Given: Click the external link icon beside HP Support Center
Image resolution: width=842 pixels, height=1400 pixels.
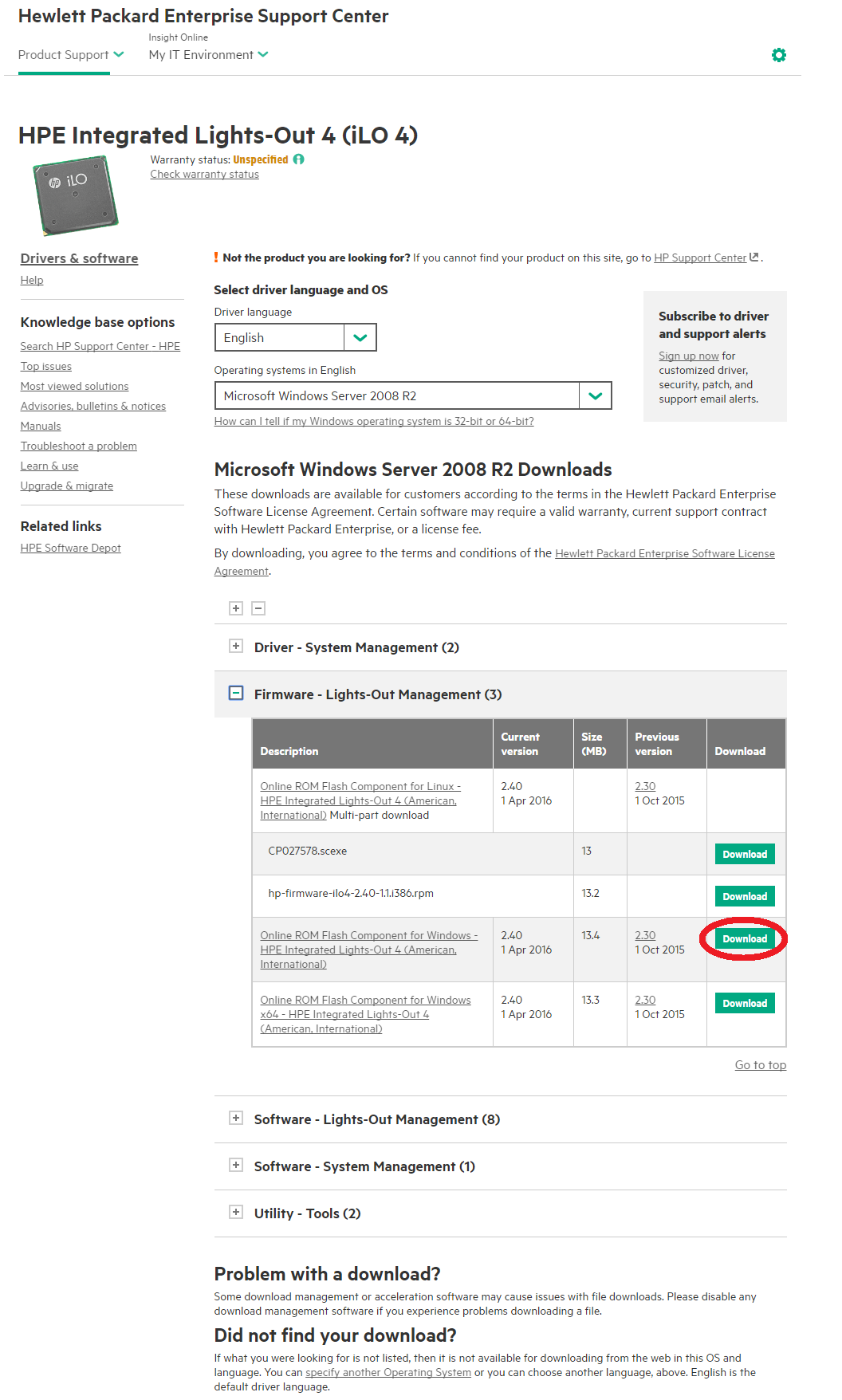Looking at the screenshot, I should (x=754, y=258).
